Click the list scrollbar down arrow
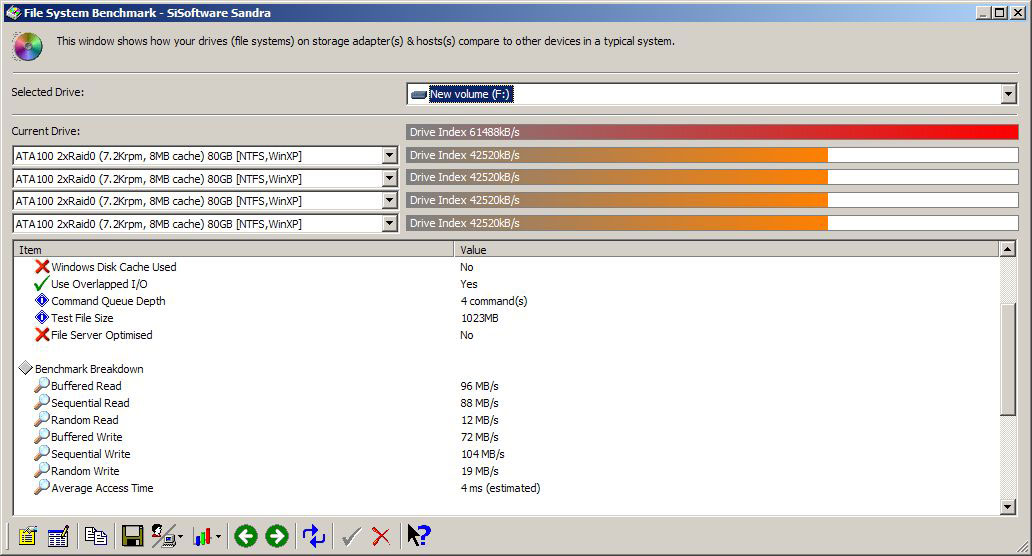The image size is (1032, 556). pyautogui.click(x=1008, y=507)
